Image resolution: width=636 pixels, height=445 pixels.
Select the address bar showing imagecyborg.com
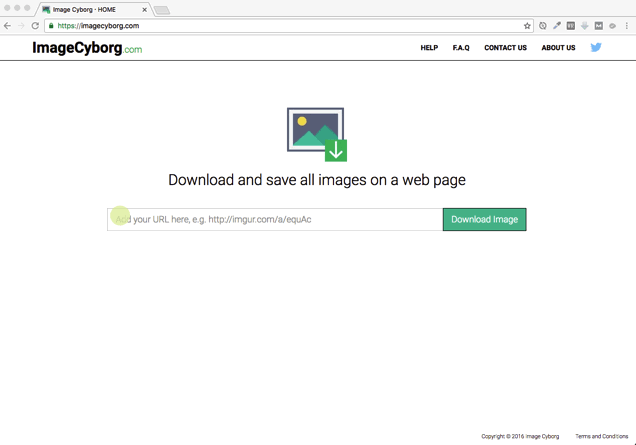[288, 26]
